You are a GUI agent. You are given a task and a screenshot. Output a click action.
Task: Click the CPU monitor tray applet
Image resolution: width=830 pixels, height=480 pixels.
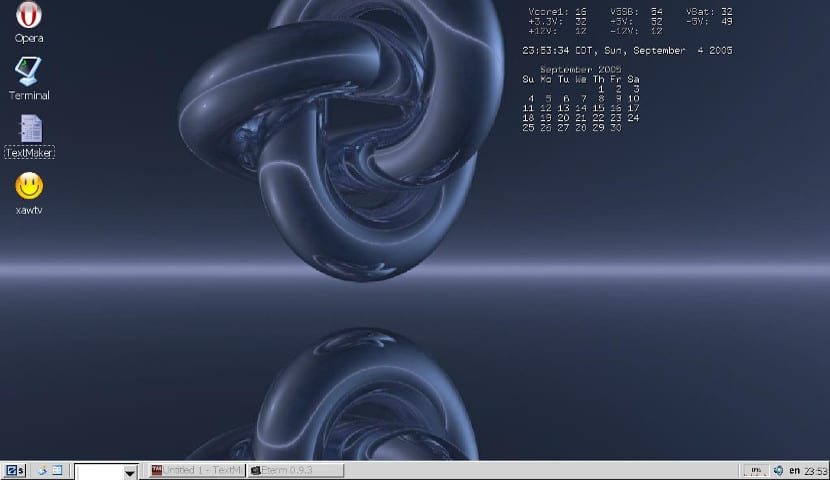756,470
